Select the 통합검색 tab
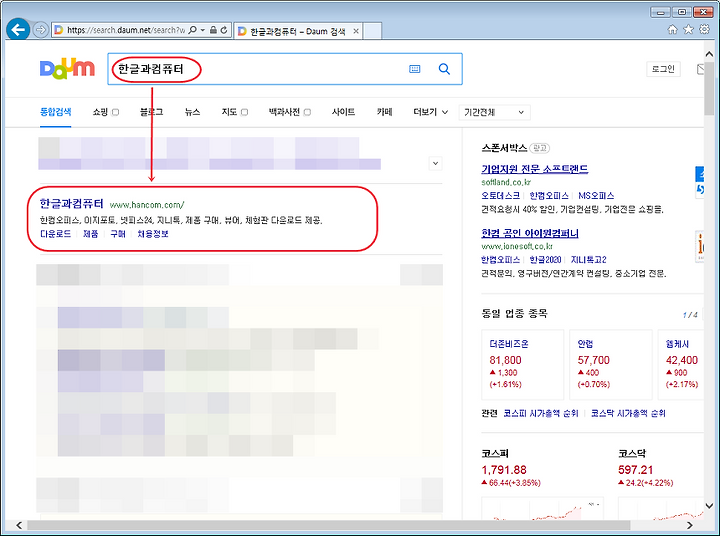 56,112
